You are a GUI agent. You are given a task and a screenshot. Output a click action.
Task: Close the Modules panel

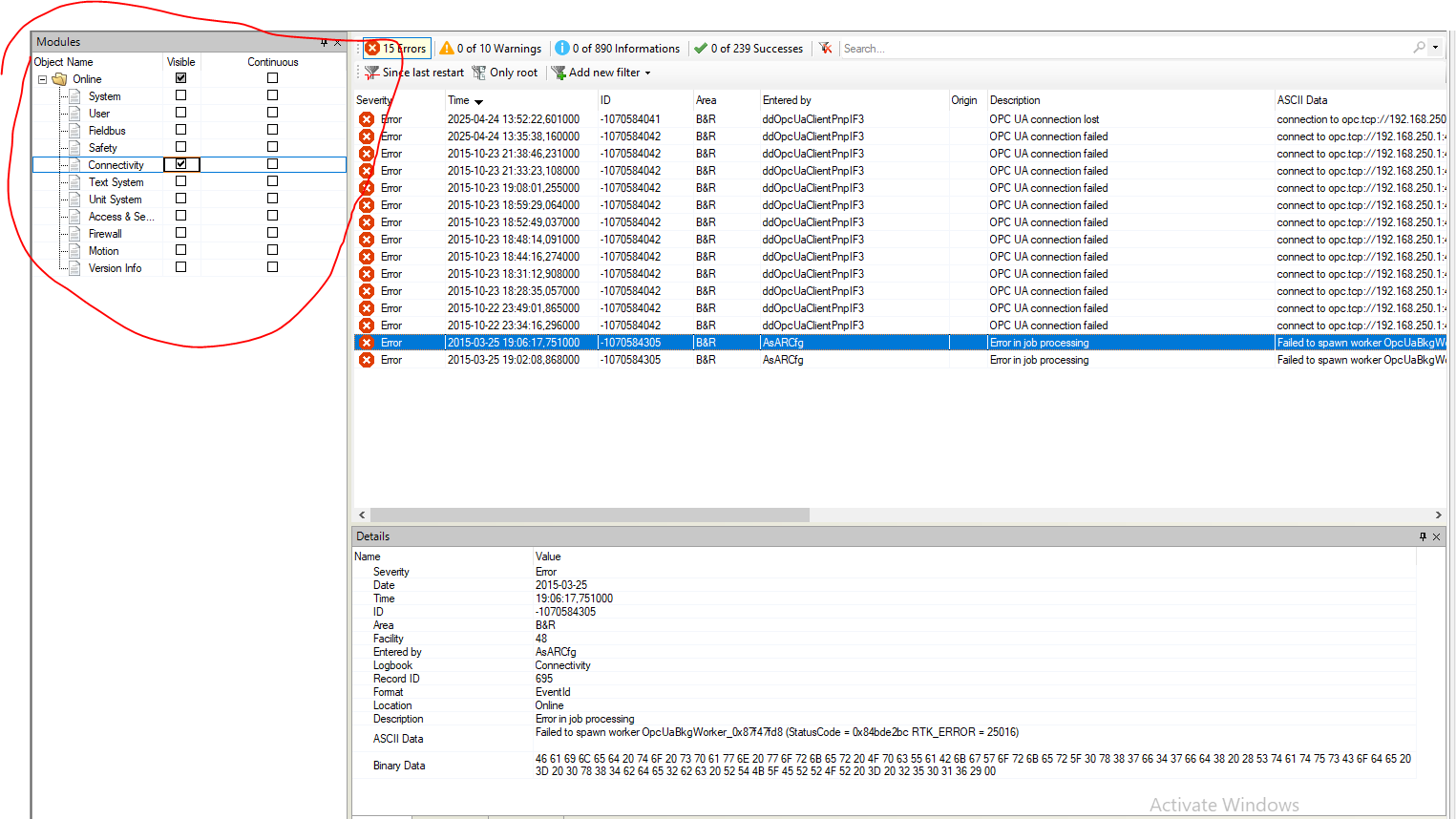click(337, 42)
